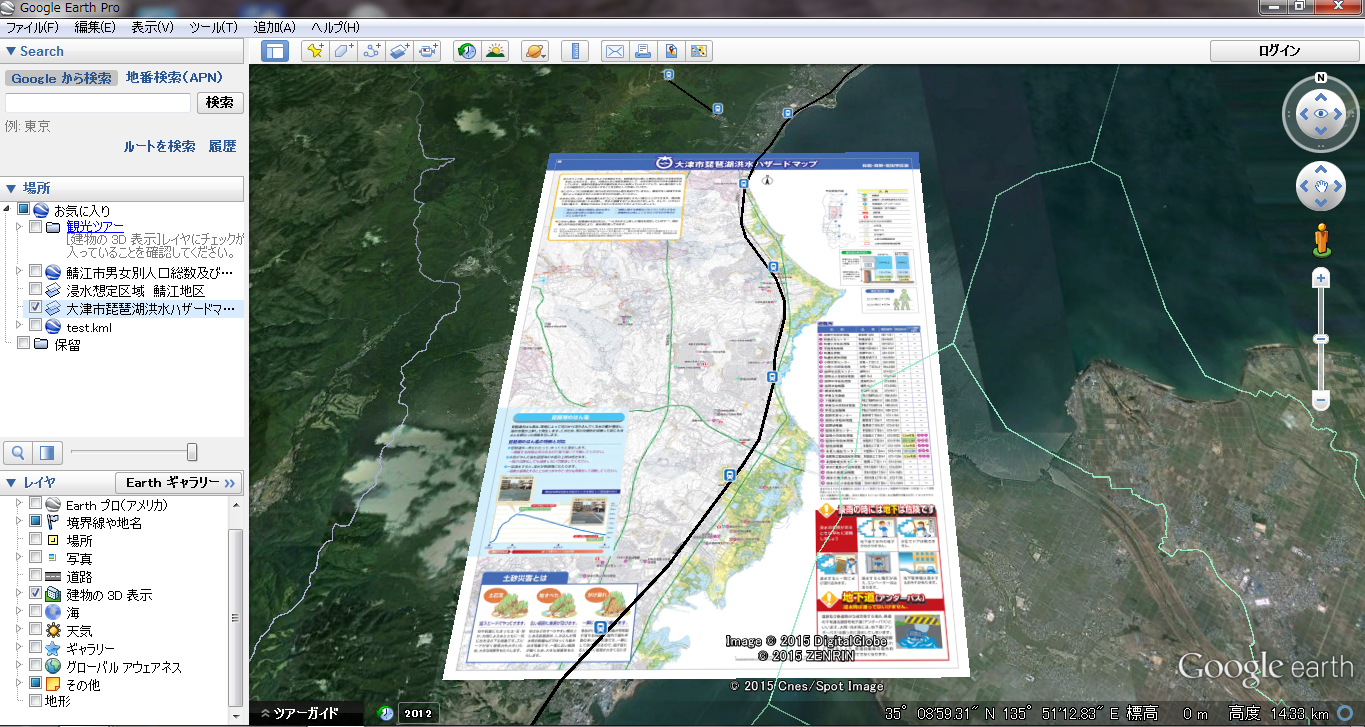
Task: Select the Add Path tool
Action: pos(372,51)
